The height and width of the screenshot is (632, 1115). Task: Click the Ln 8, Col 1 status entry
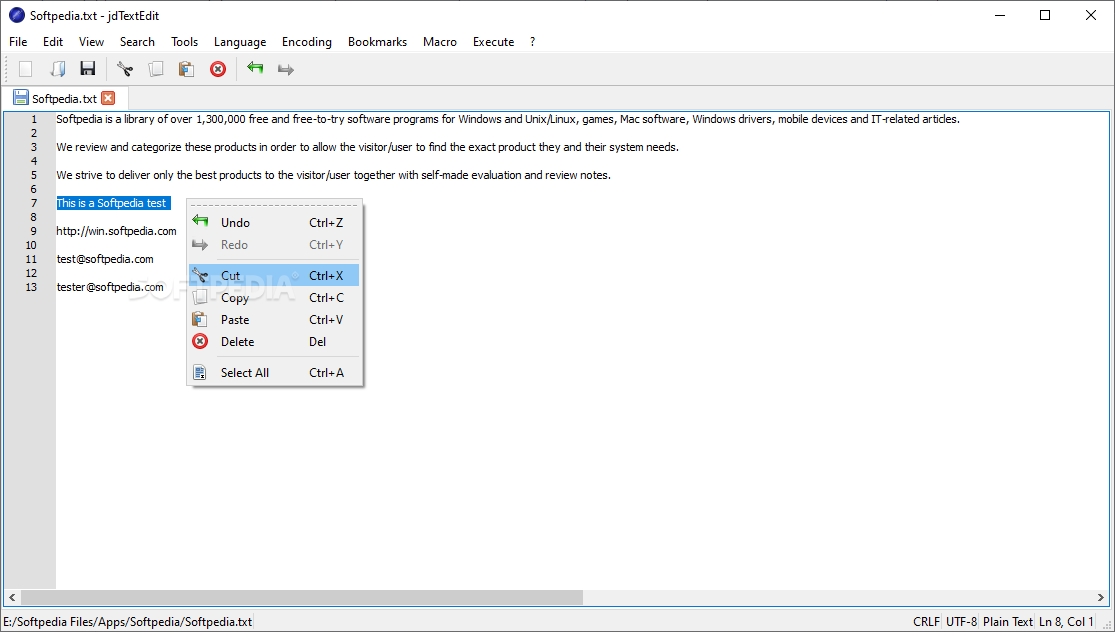pos(1066,621)
